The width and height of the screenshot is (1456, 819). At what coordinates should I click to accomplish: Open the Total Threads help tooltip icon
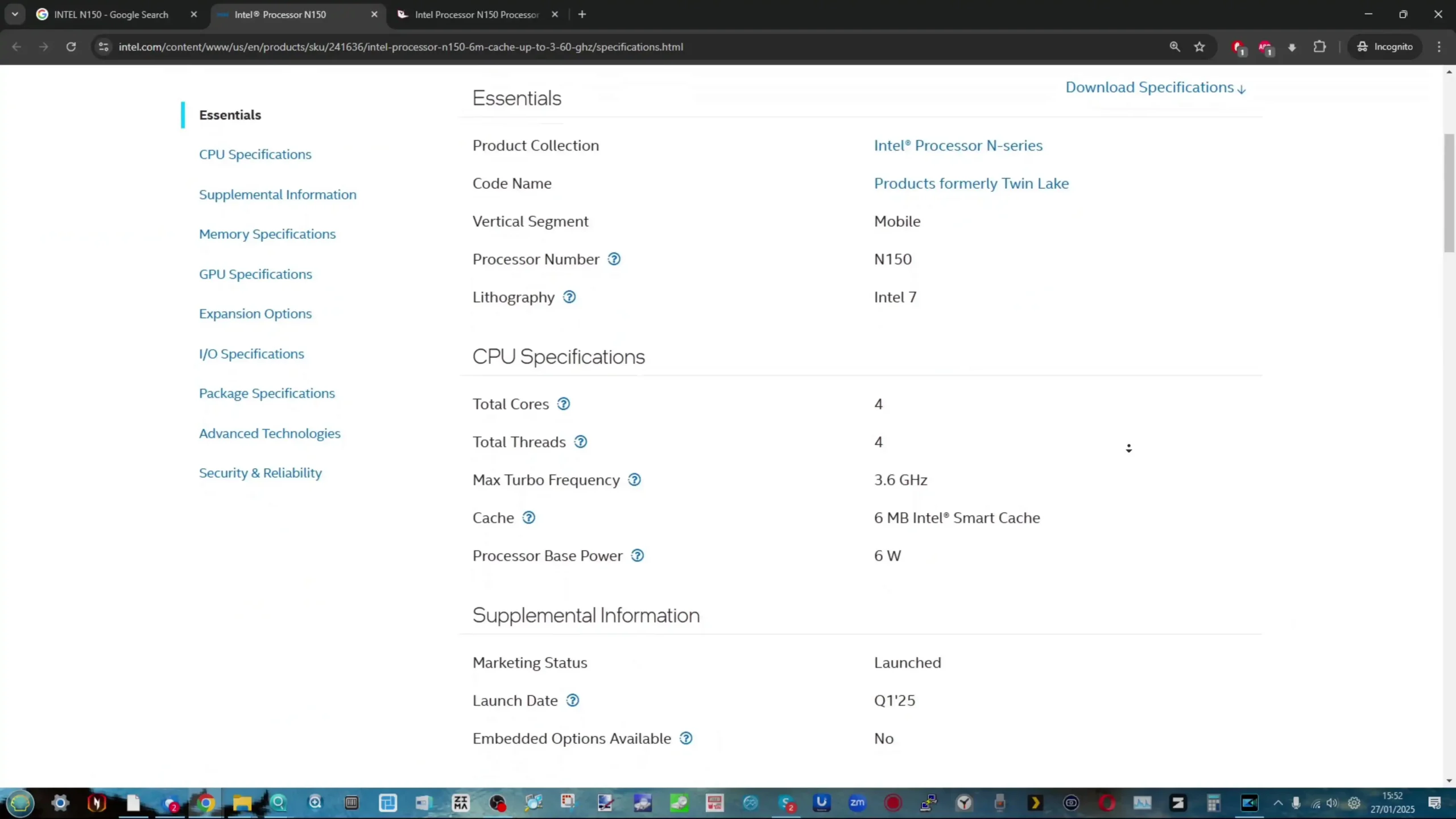pos(580,442)
